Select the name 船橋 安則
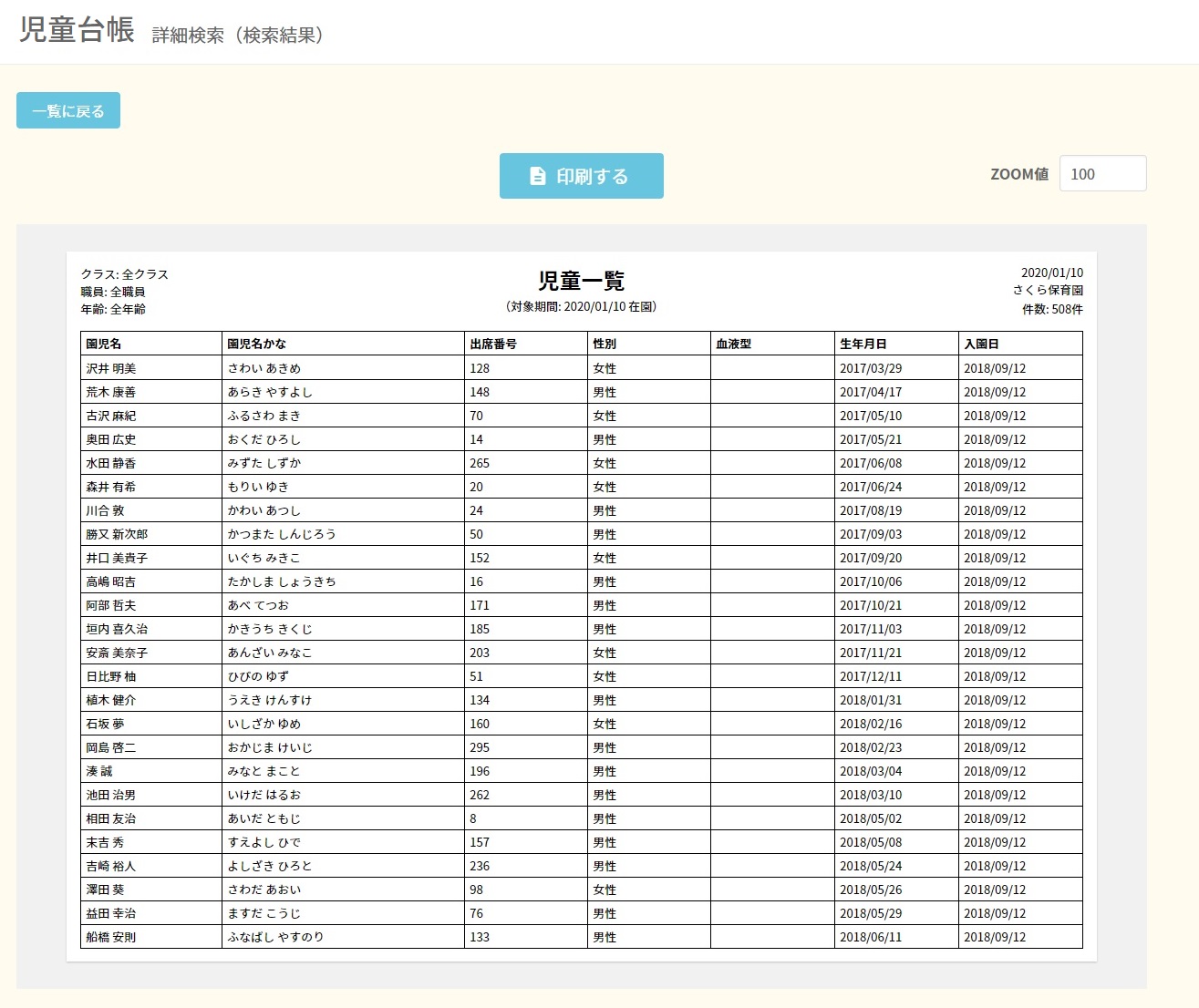Image resolution: width=1199 pixels, height=1008 pixels. click(111, 937)
